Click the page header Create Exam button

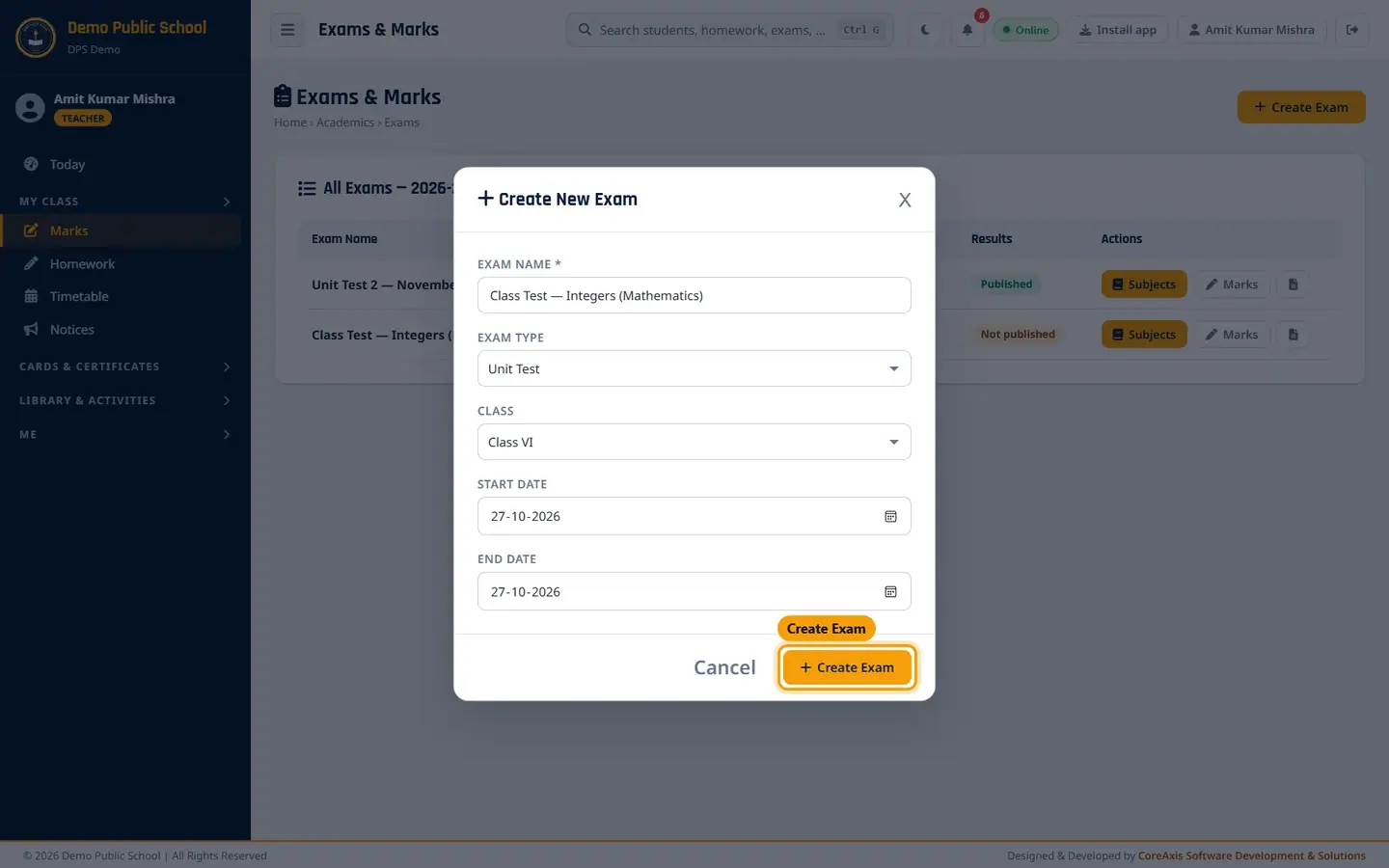(1301, 107)
